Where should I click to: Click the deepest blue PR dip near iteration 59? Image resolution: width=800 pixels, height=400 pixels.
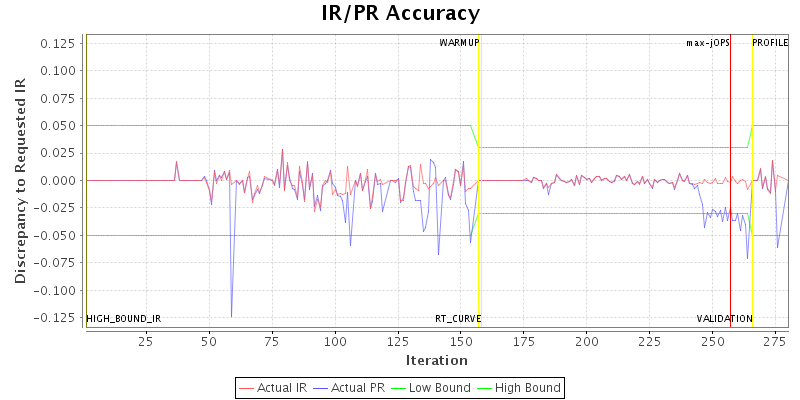click(x=231, y=315)
